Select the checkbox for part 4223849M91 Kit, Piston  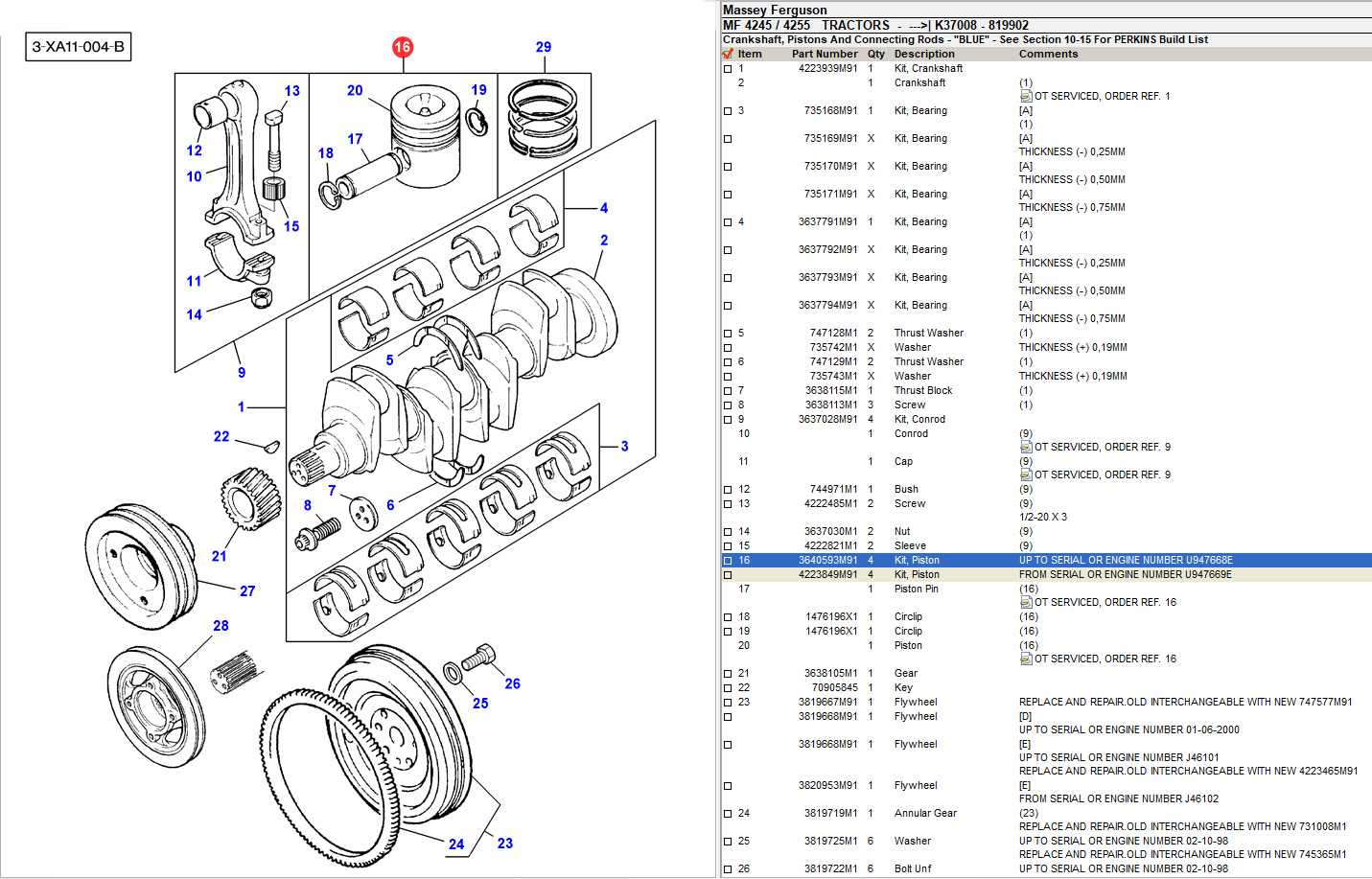coord(728,575)
